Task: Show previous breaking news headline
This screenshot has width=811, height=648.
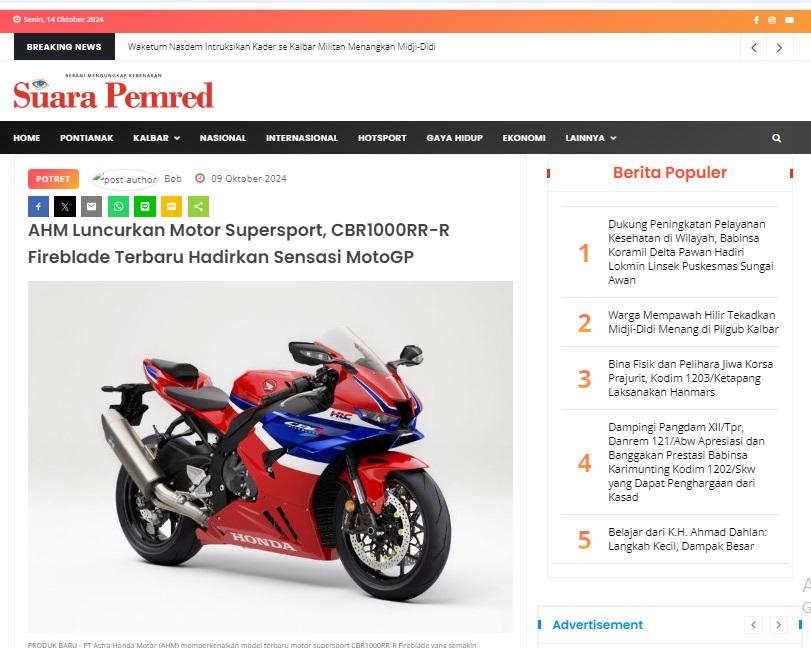Action: 754,48
